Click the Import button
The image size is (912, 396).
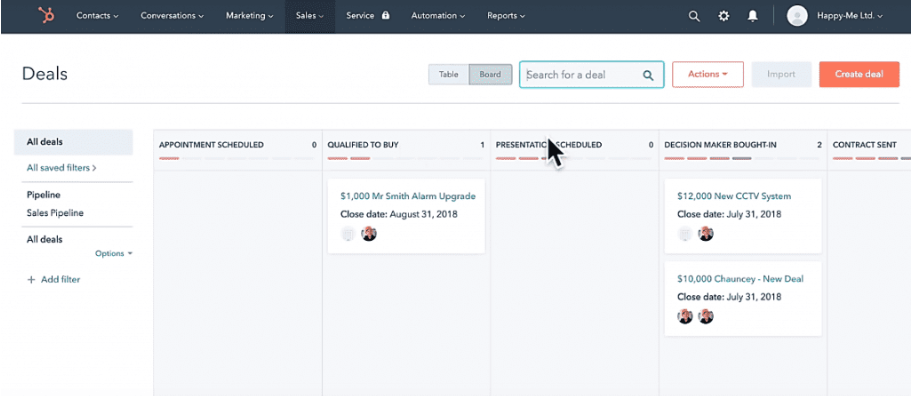[x=781, y=74]
